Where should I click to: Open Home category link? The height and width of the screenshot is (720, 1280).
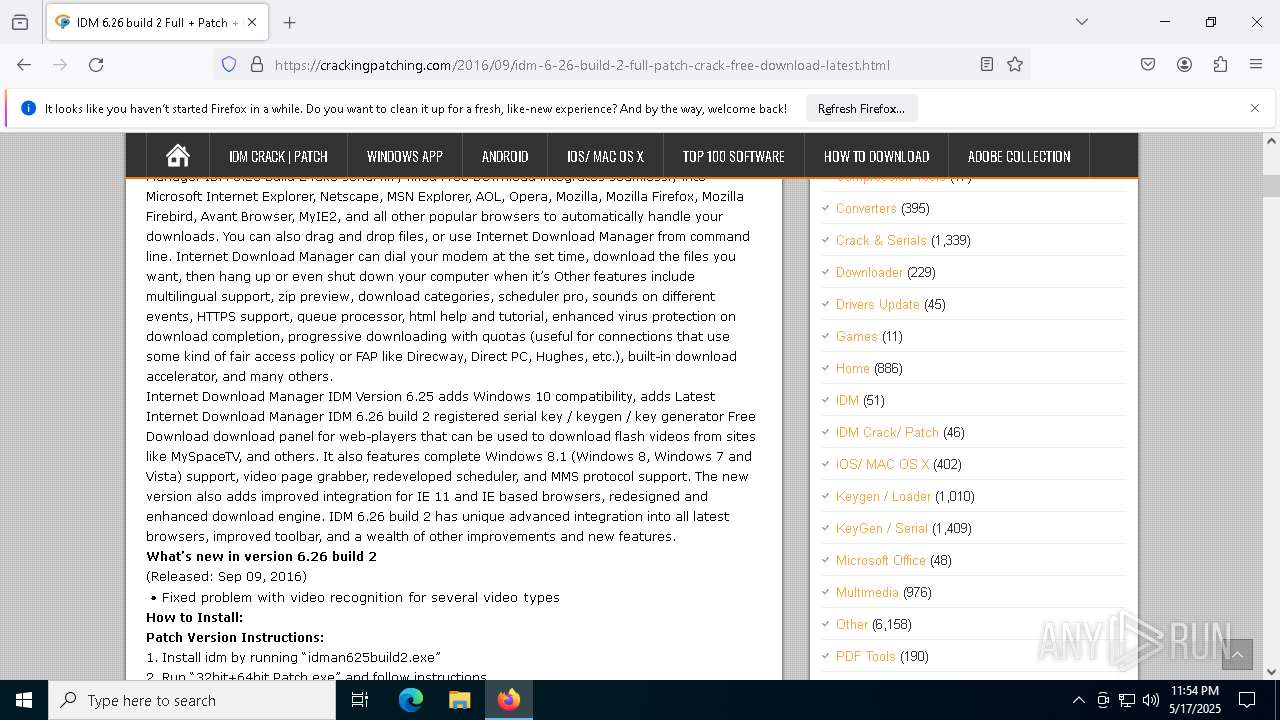click(x=853, y=368)
